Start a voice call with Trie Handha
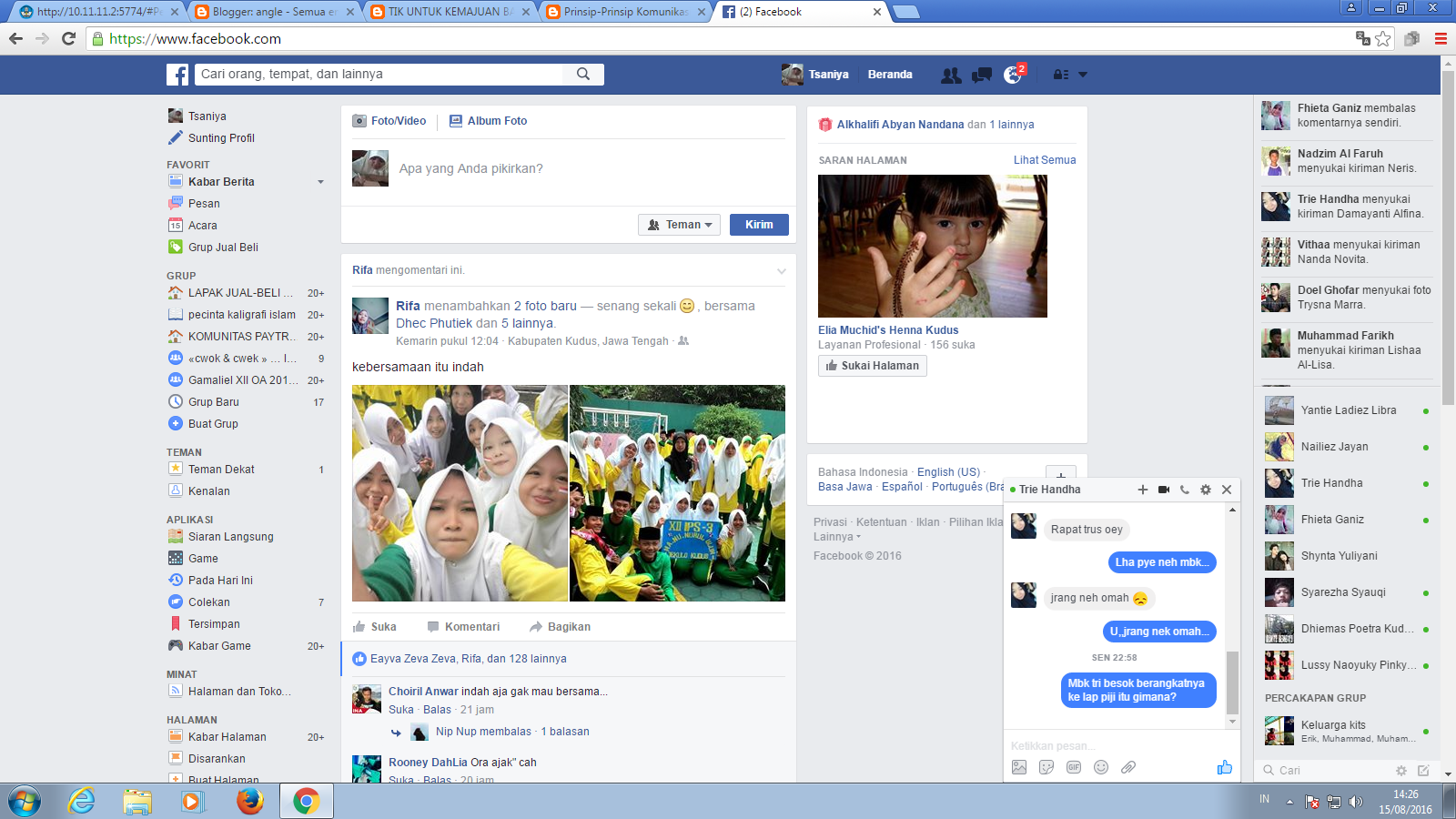Image resolution: width=1456 pixels, height=819 pixels. [x=1184, y=490]
